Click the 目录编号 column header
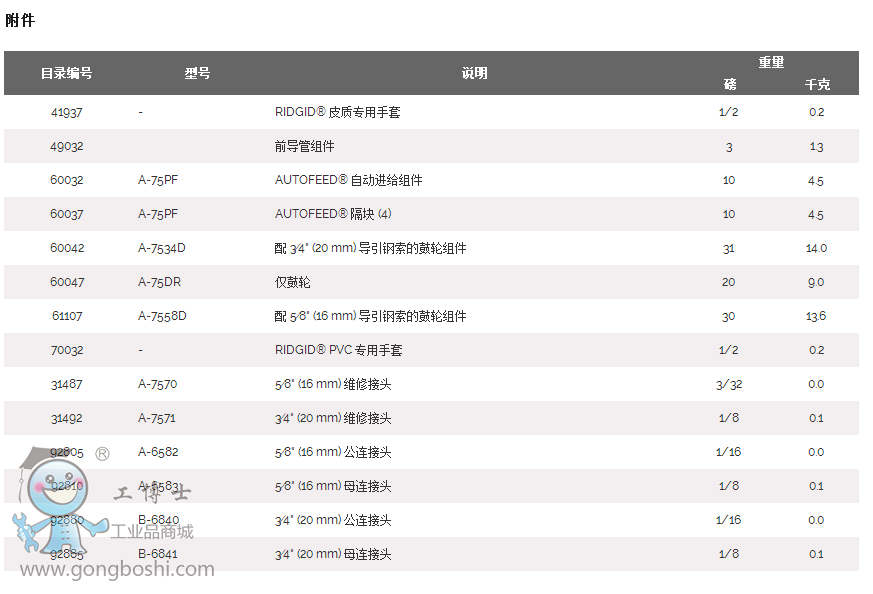 67,73
